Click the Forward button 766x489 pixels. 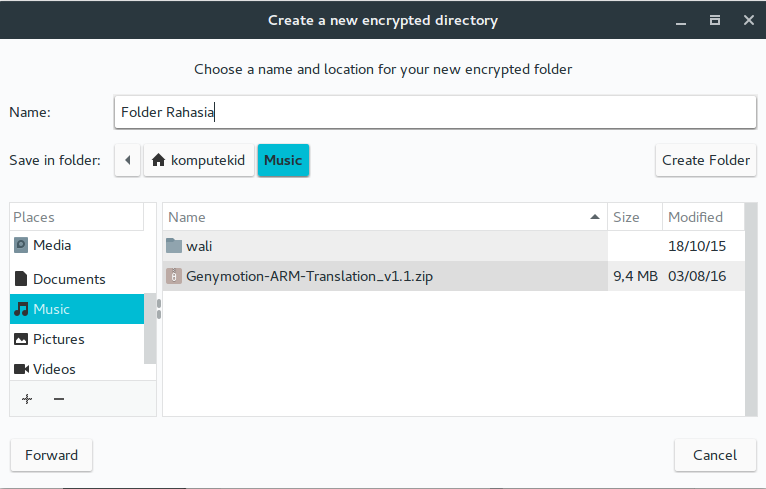pos(51,455)
